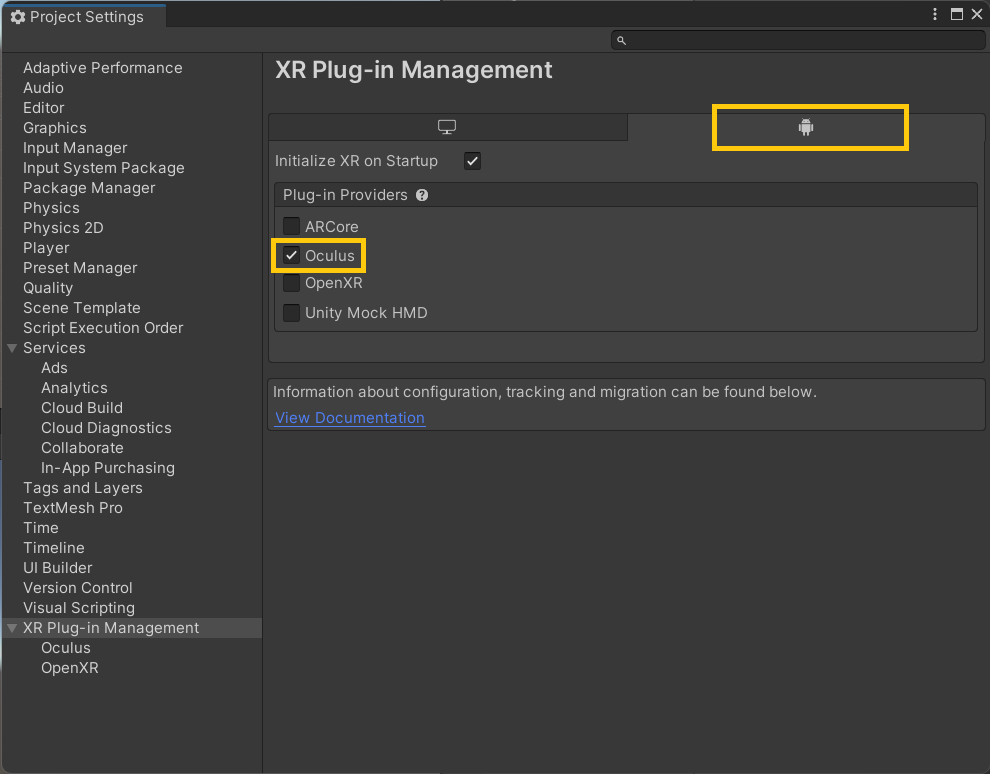This screenshot has height=774, width=990.
Task: Close the Project Settings window
Action: coord(977,14)
